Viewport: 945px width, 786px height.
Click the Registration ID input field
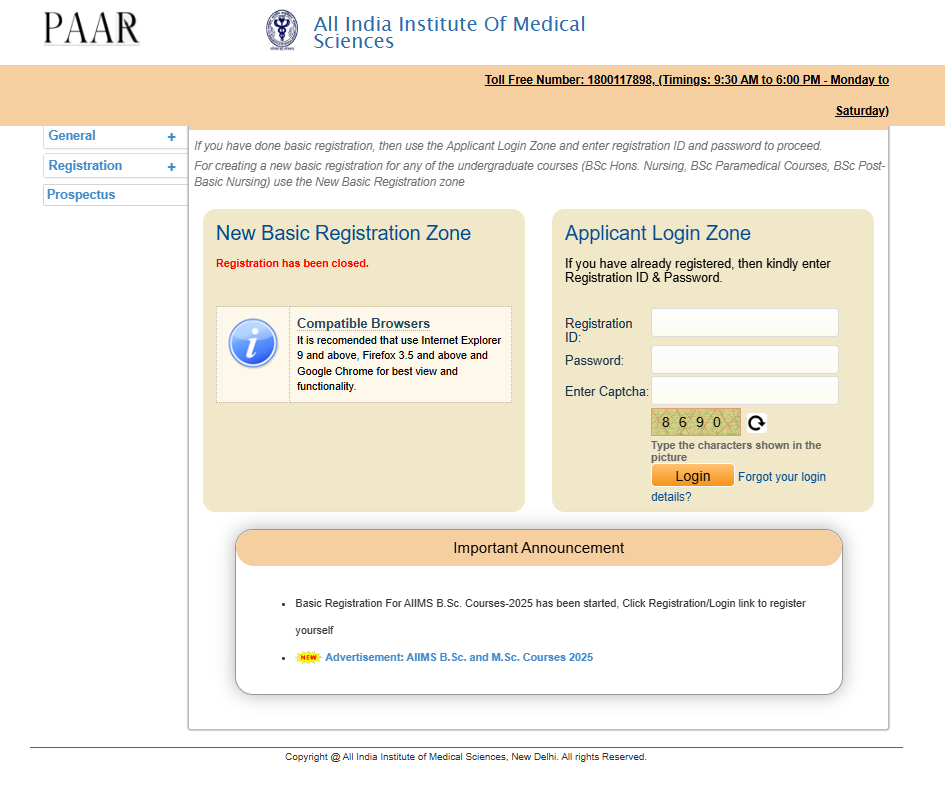[x=744, y=323]
